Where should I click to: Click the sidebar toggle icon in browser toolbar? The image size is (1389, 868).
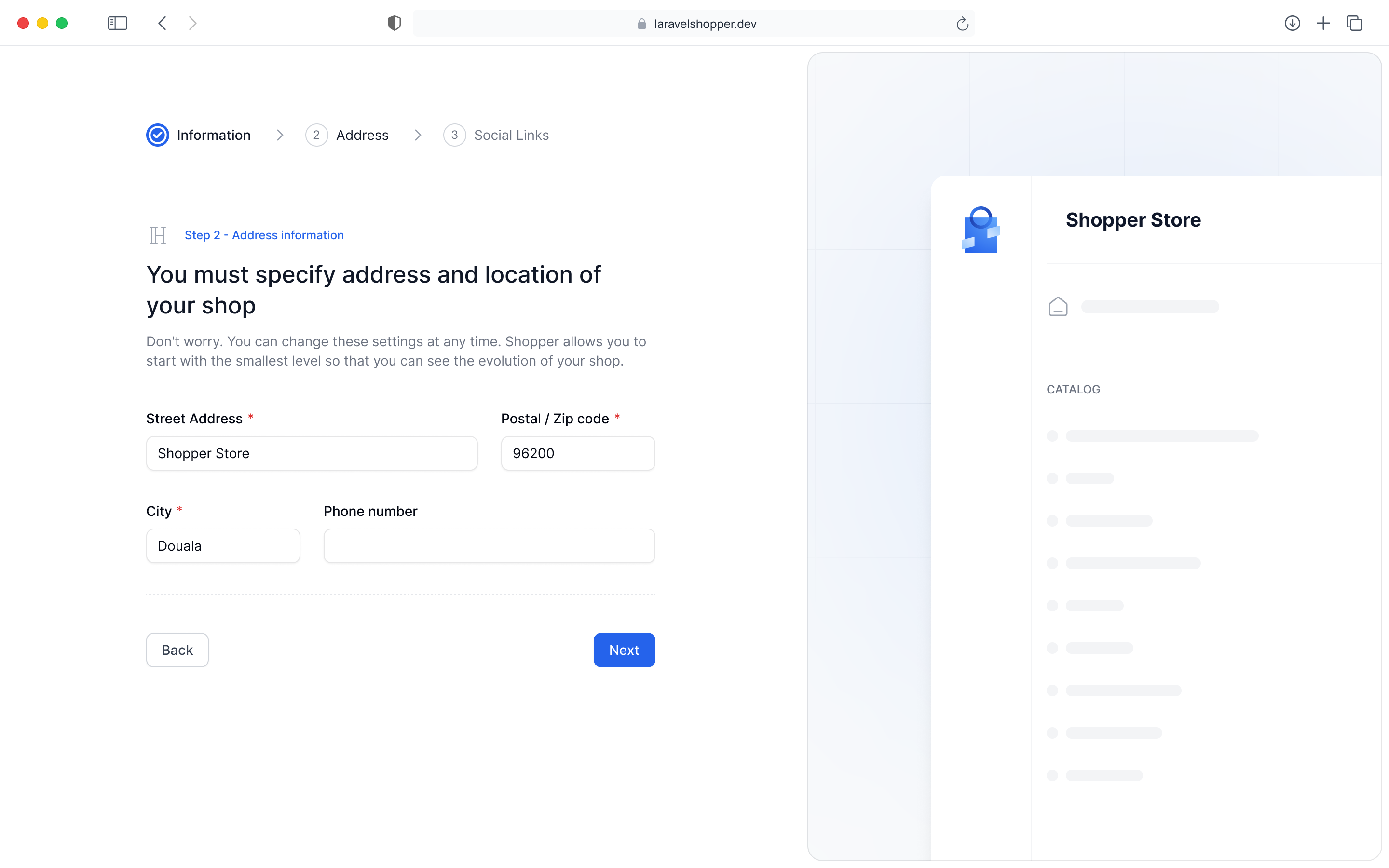(117, 23)
